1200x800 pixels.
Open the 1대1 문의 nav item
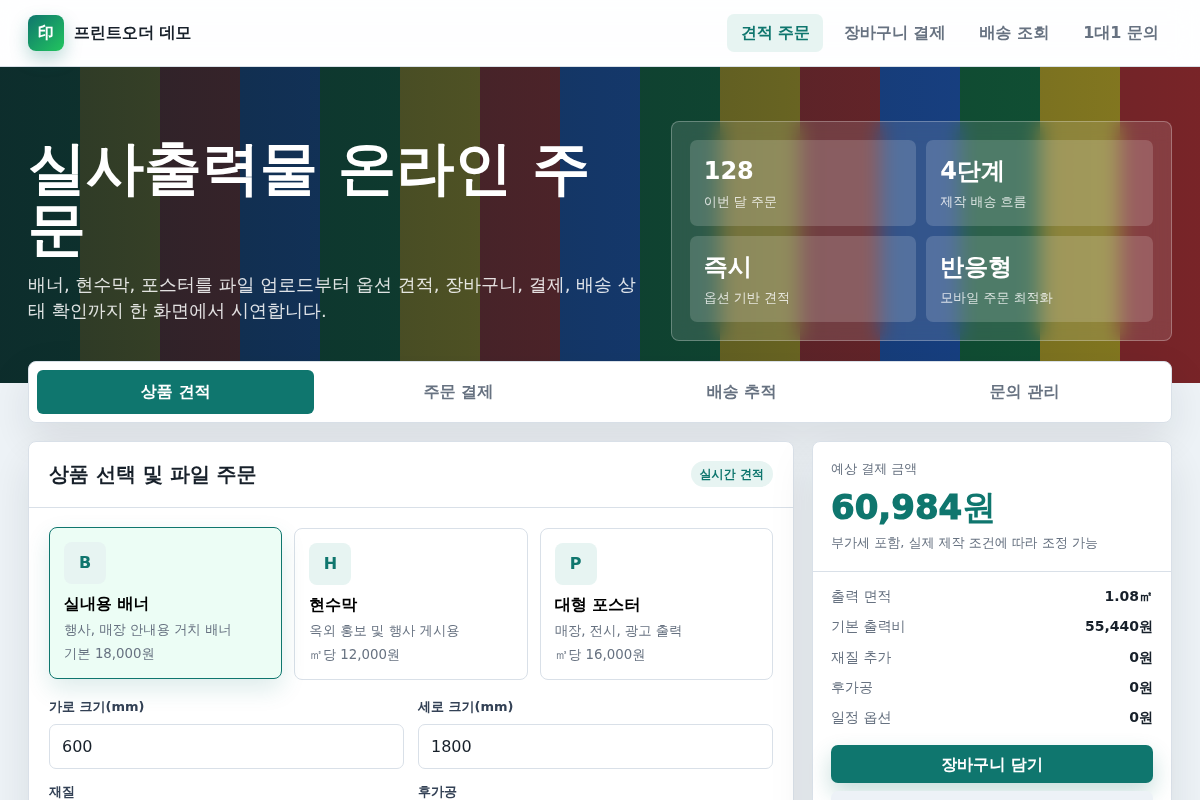pos(1120,33)
